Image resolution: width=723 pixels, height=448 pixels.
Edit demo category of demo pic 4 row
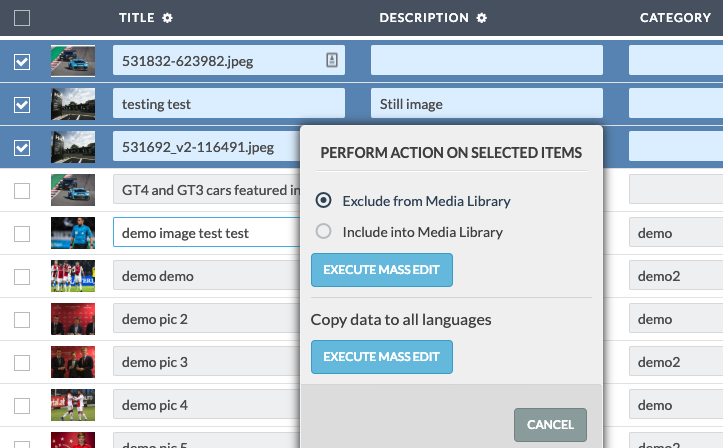[x=676, y=405]
